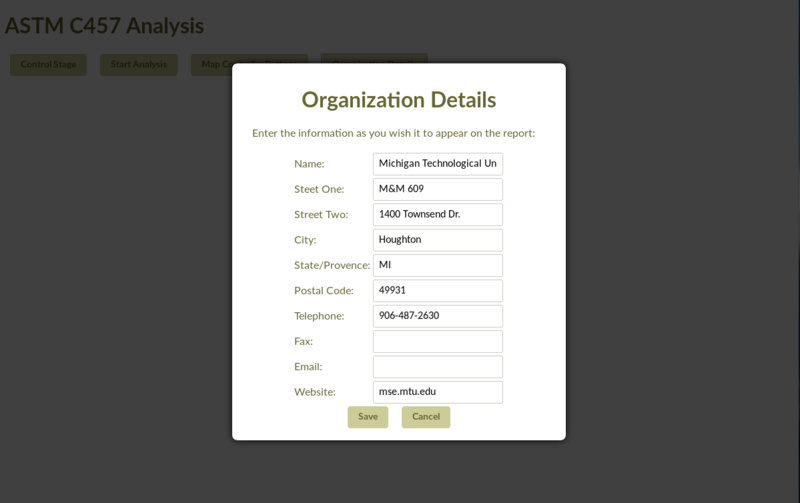The width and height of the screenshot is (800, 503).
Task: Click the Website input field
Action: [x=438, y=392]
